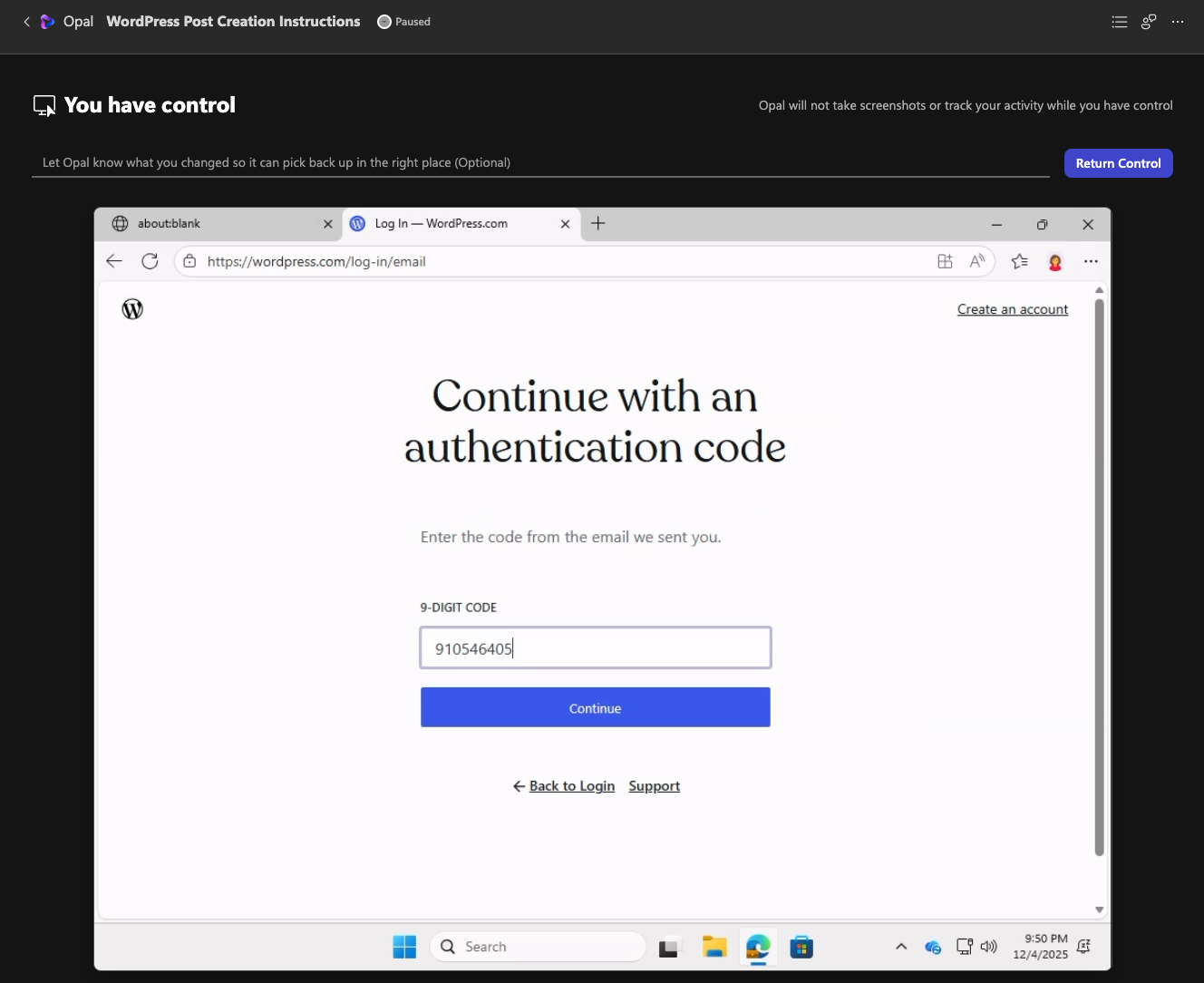Screen dimensions: 1204x983
Task: Open browser favorites star icon
Action: tap(1019, 261)
